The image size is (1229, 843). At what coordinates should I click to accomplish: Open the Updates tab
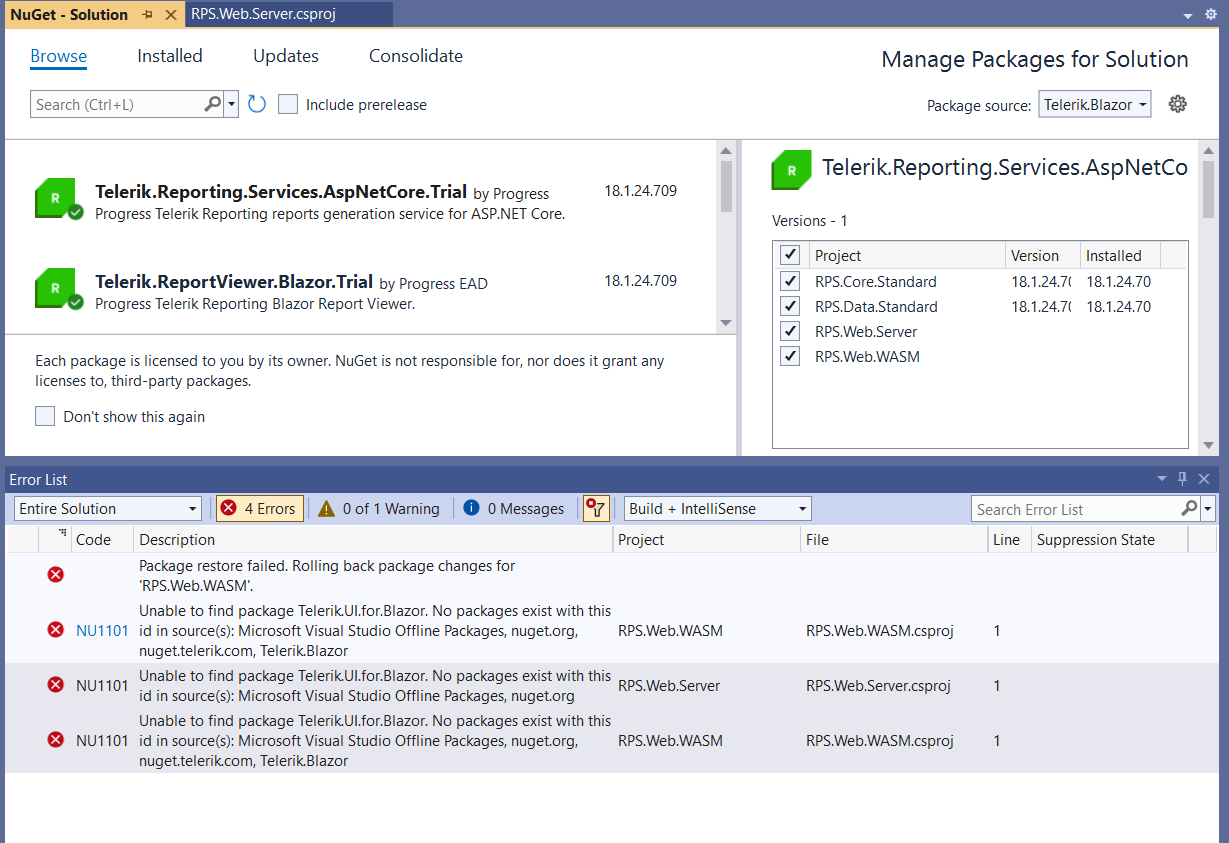click(286, 56)
